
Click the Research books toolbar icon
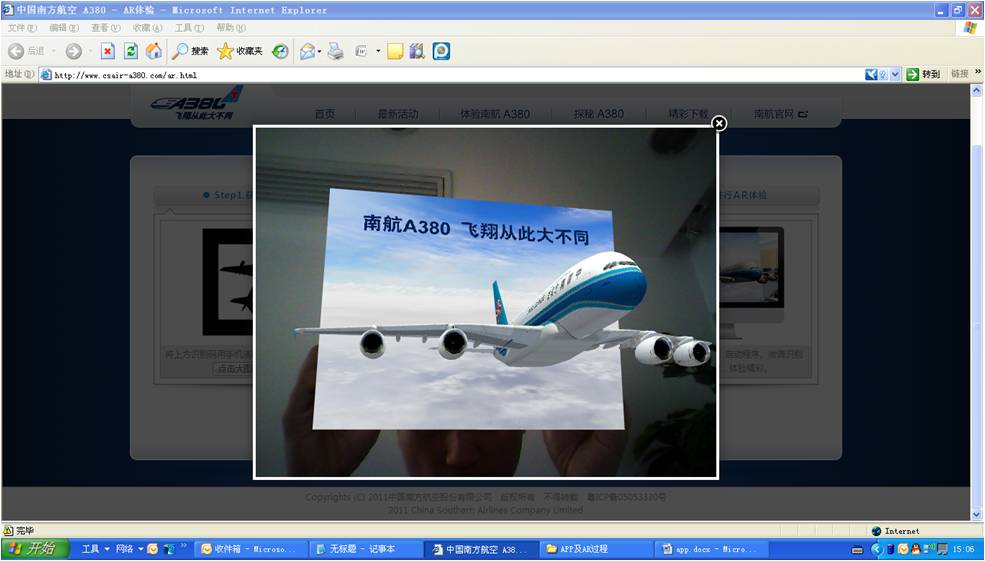point(417,52)
